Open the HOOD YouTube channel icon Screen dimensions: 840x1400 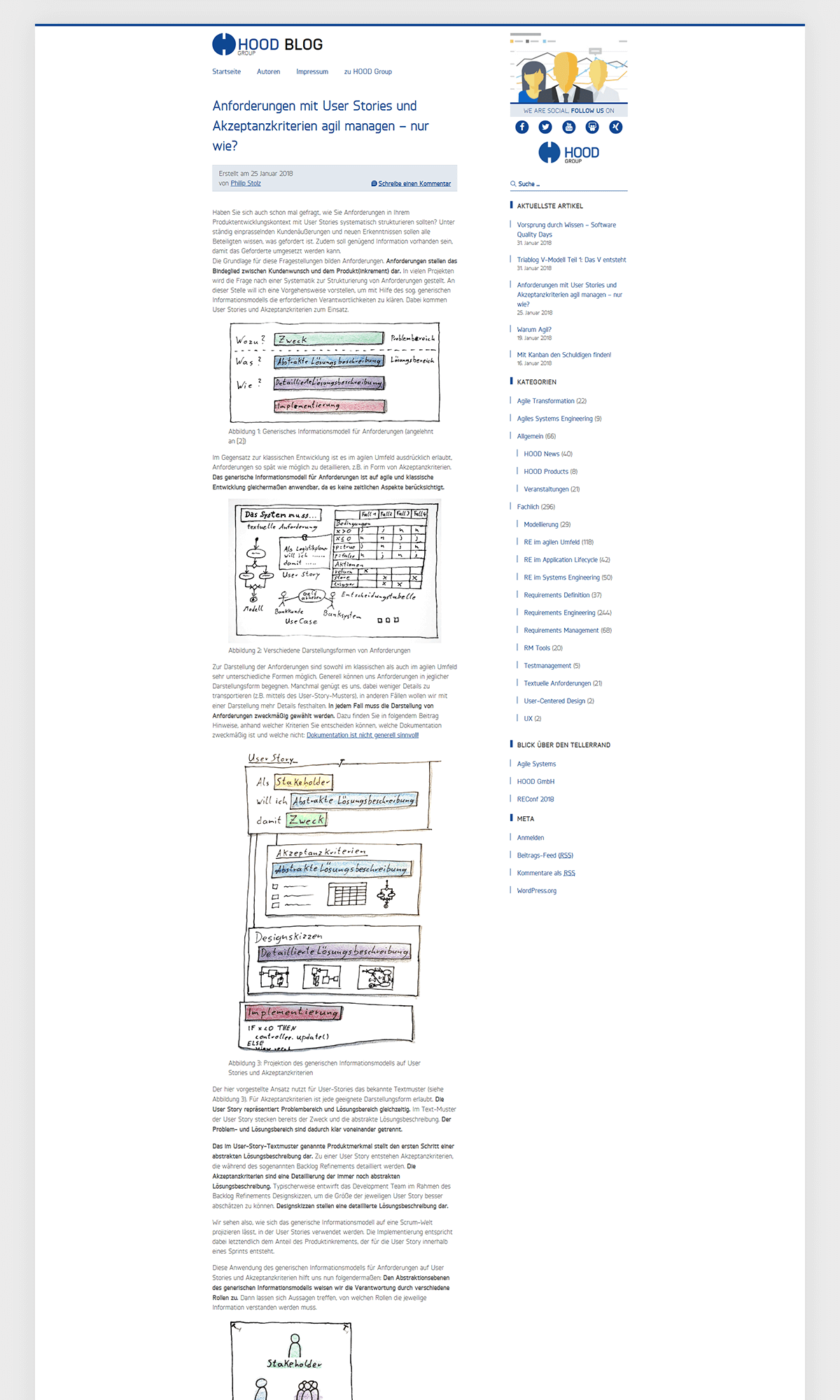pos(569,127)
